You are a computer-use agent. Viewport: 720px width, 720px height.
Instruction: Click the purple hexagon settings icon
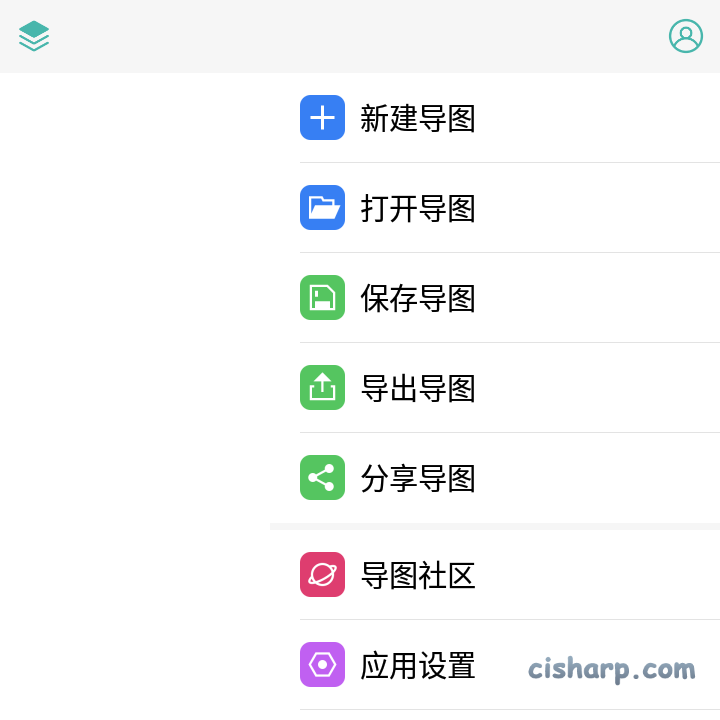click(322, 665)
